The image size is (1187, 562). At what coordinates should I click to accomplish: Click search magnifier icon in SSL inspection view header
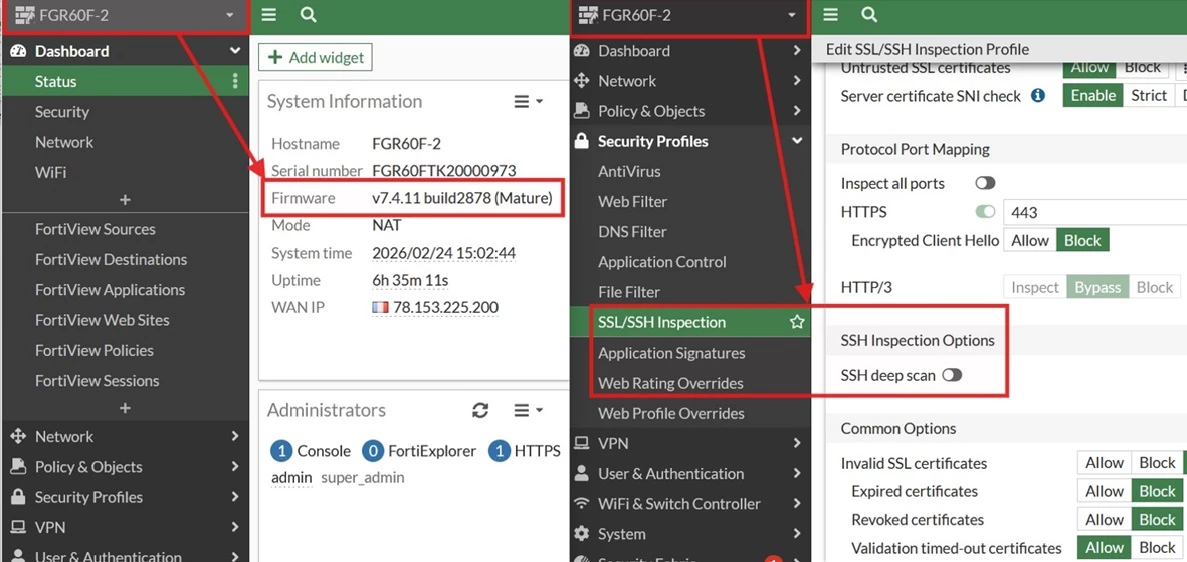(870, 15)
